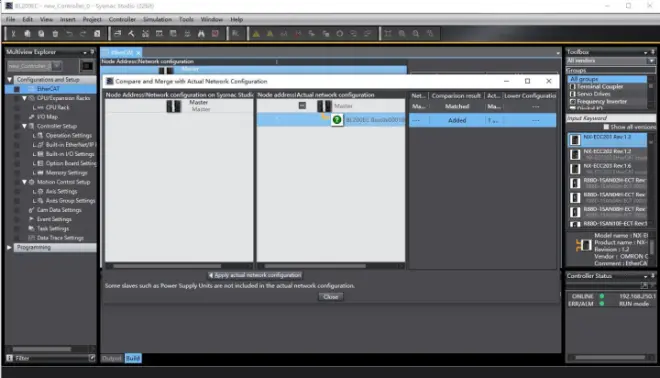
Task: Pin the Multiview Explorer panel
Action: tap(92, 52)
